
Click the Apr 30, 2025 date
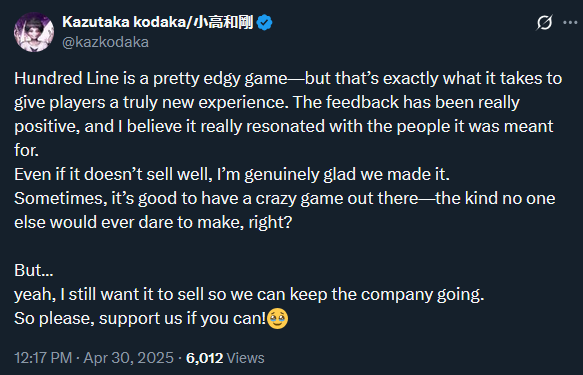coord(128,358)
